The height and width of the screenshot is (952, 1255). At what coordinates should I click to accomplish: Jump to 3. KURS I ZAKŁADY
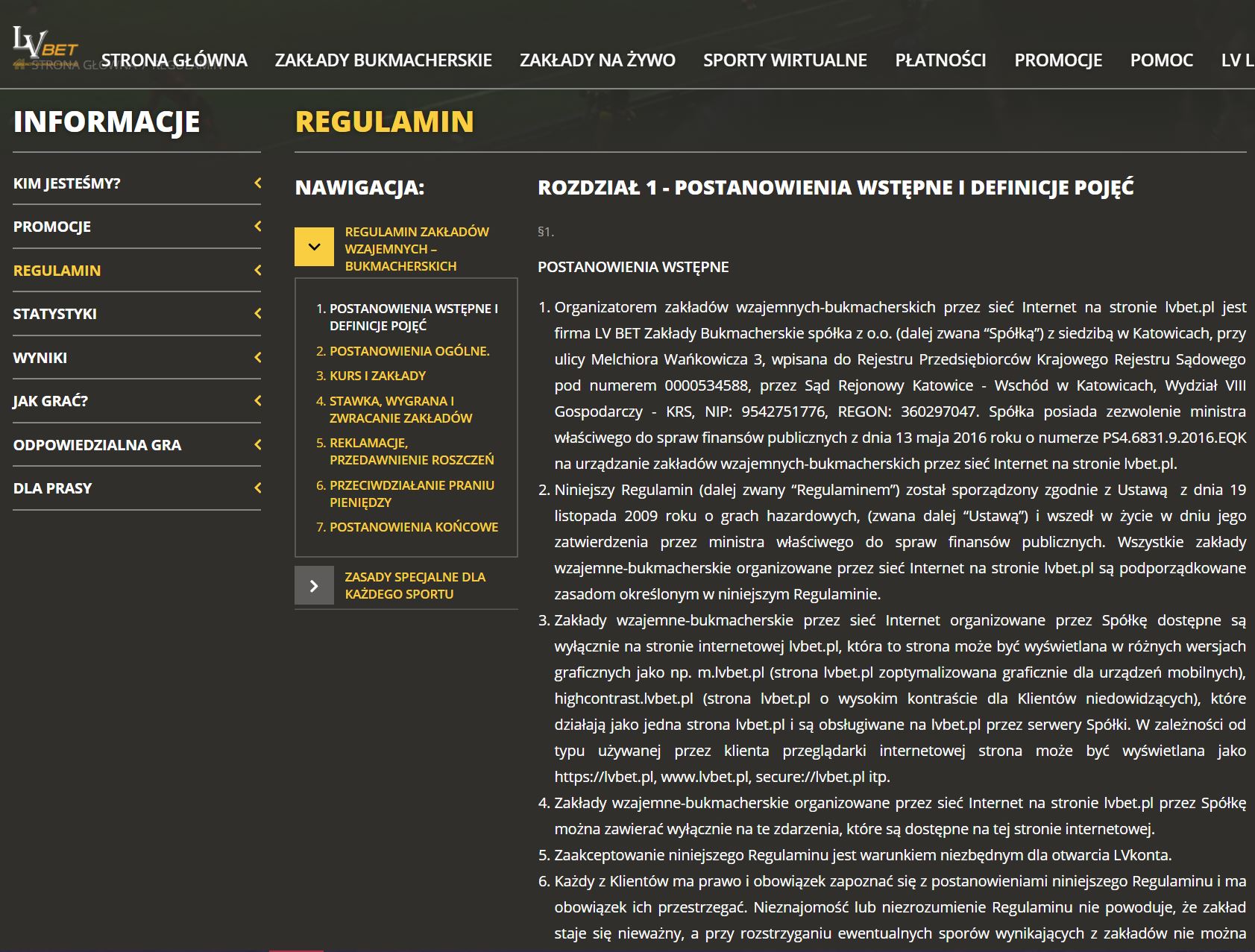pos(377,376)
